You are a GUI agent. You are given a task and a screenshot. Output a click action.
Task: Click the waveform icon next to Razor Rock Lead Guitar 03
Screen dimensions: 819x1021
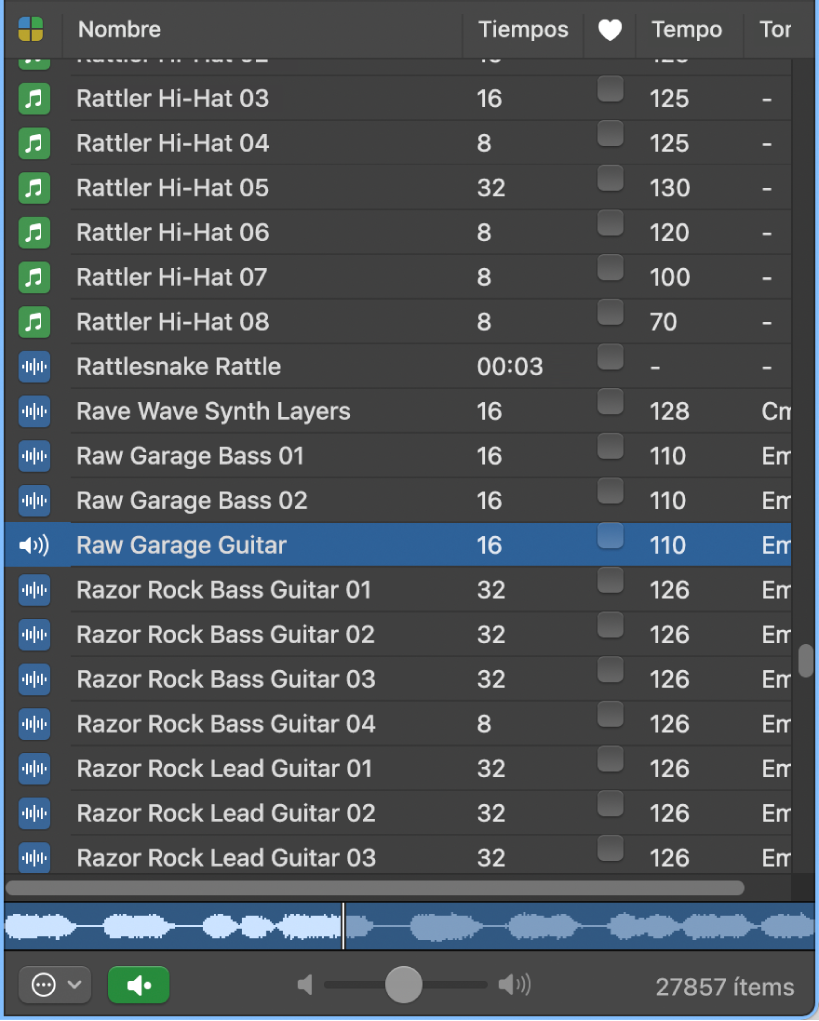pyautogui.click(x=34, y=858)
